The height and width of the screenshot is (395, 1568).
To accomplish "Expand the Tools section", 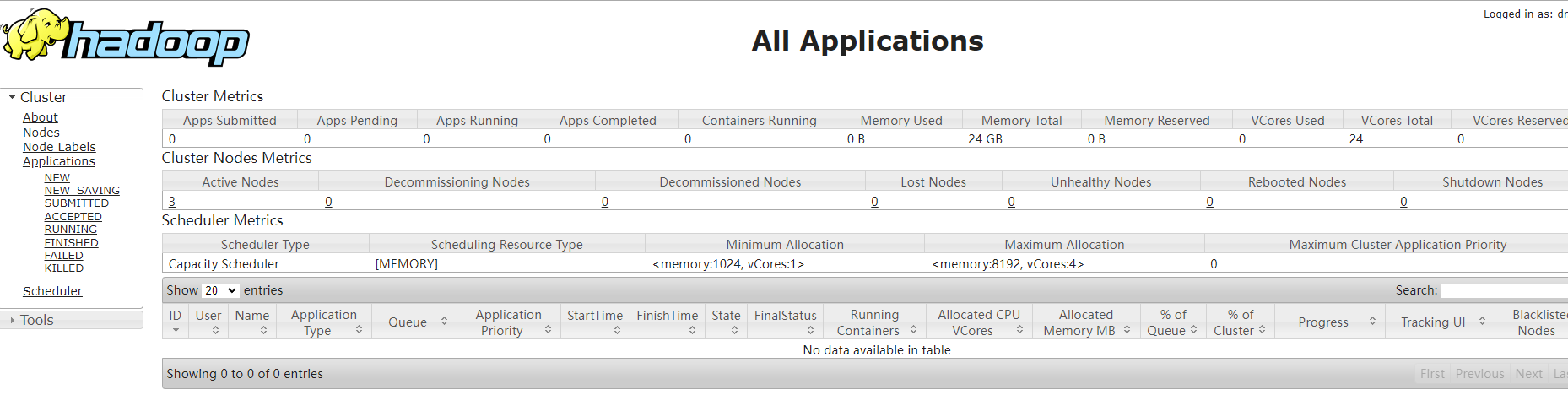I will coord(13,320).
